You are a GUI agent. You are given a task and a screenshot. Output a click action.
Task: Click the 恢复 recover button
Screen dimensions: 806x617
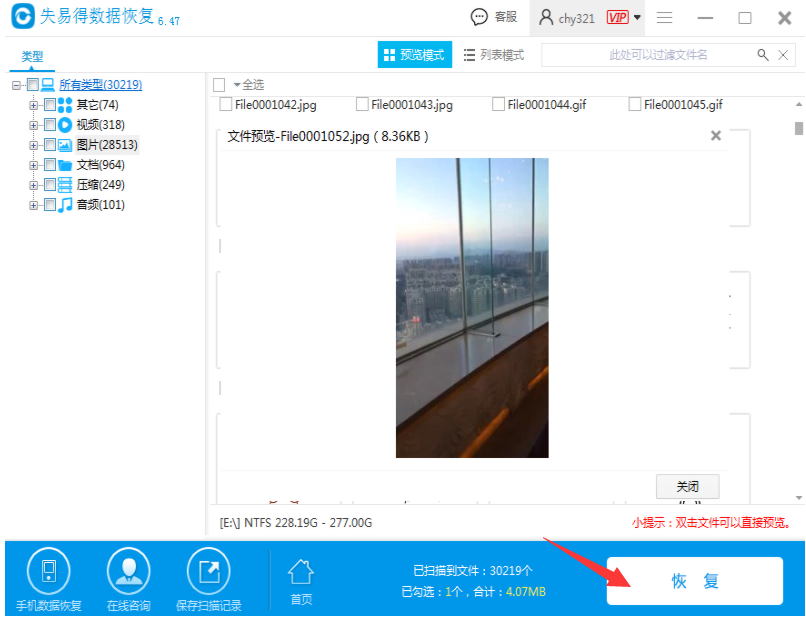click(x=694, y=581)
